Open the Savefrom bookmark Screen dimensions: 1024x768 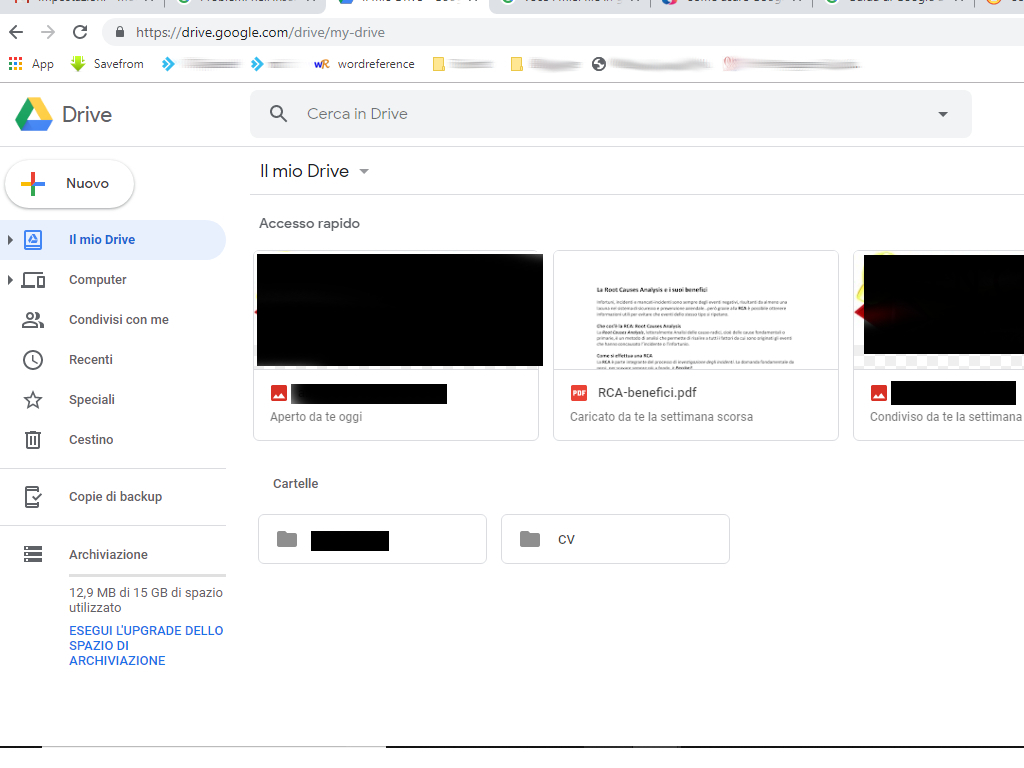tap(107, 64)
